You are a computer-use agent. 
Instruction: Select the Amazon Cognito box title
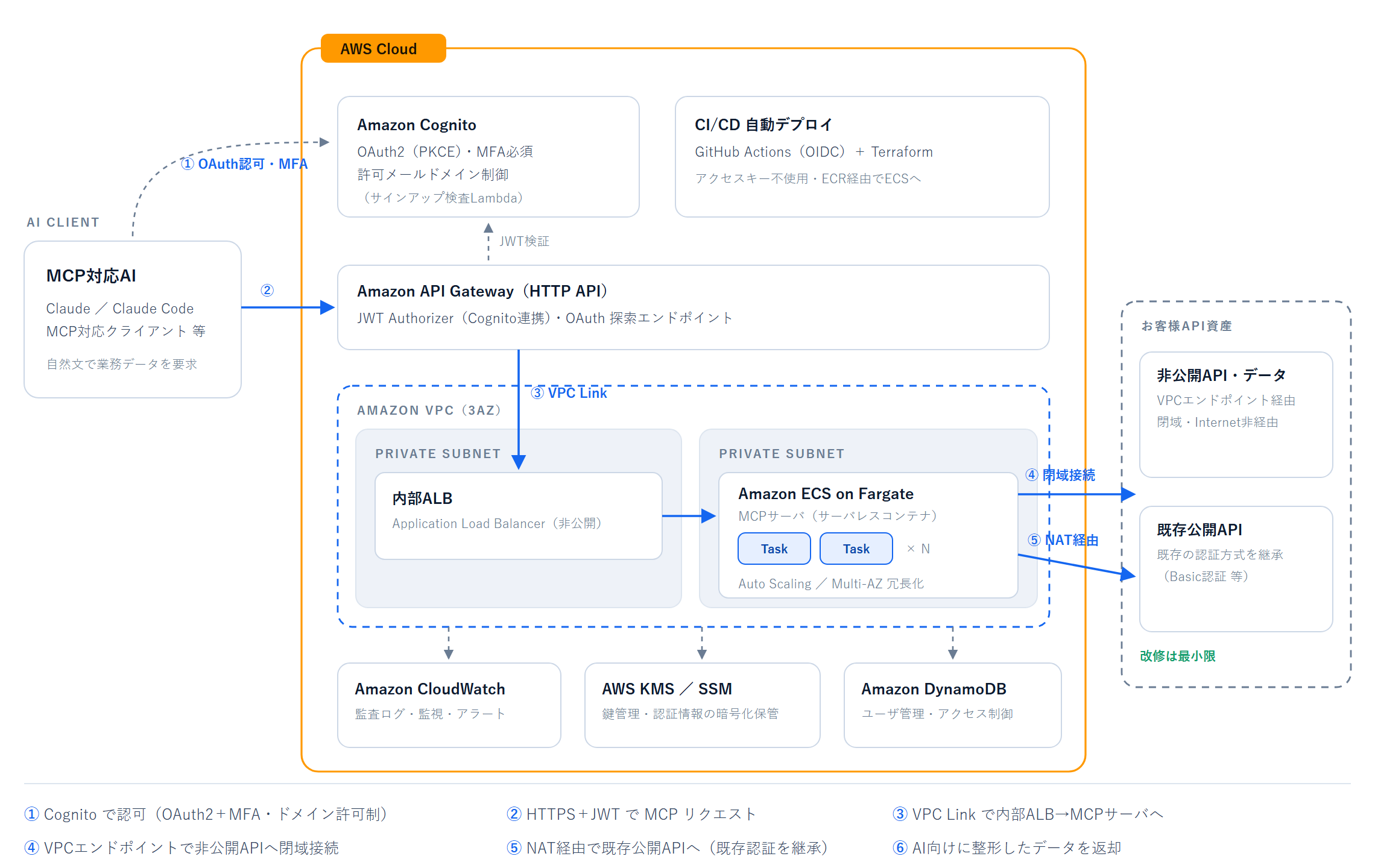pyautogui.click(x=417, y=125)
